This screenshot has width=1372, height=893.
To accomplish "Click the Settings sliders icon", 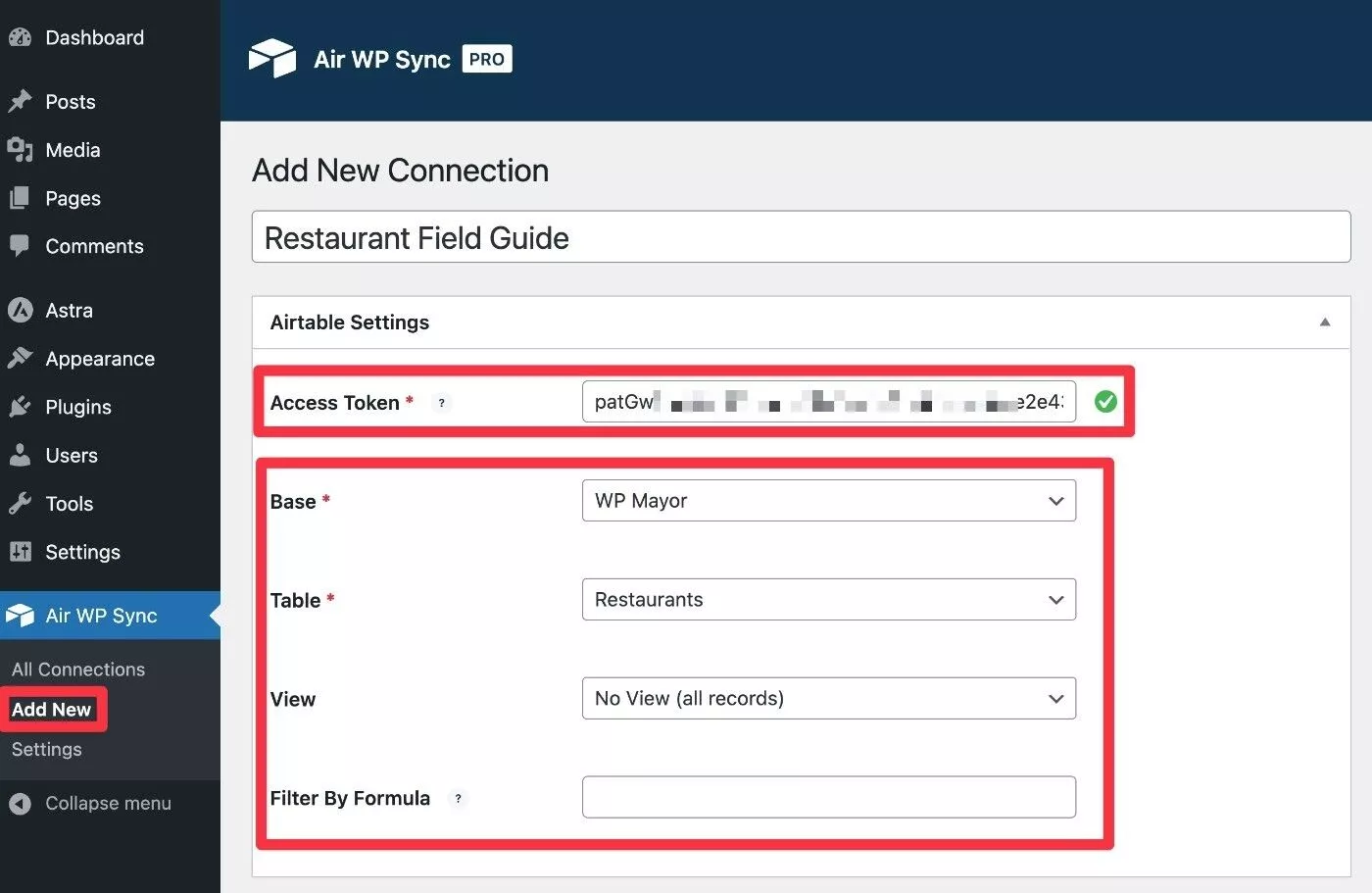I will [20, 552].
